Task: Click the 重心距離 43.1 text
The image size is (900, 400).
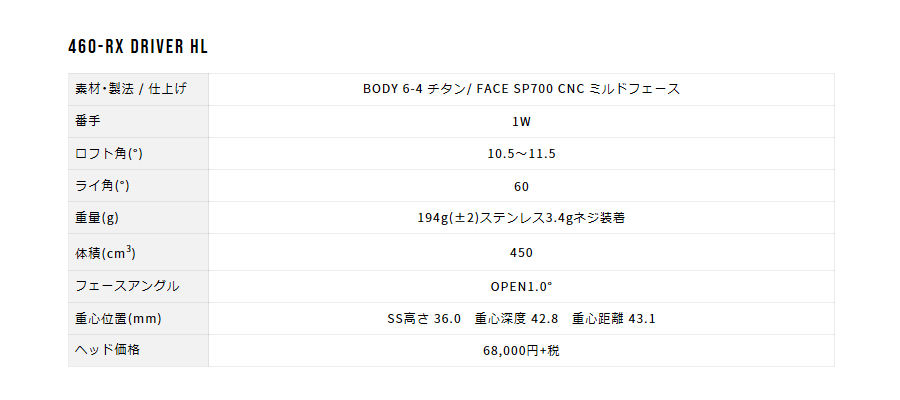Action: click(x=614, y=319)
